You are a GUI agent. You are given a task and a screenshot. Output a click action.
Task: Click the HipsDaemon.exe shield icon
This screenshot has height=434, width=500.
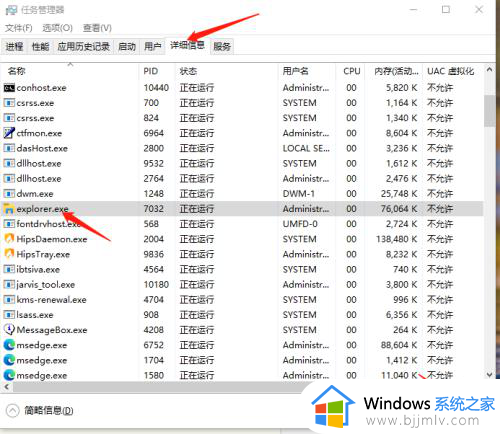[x=9, y=239]
